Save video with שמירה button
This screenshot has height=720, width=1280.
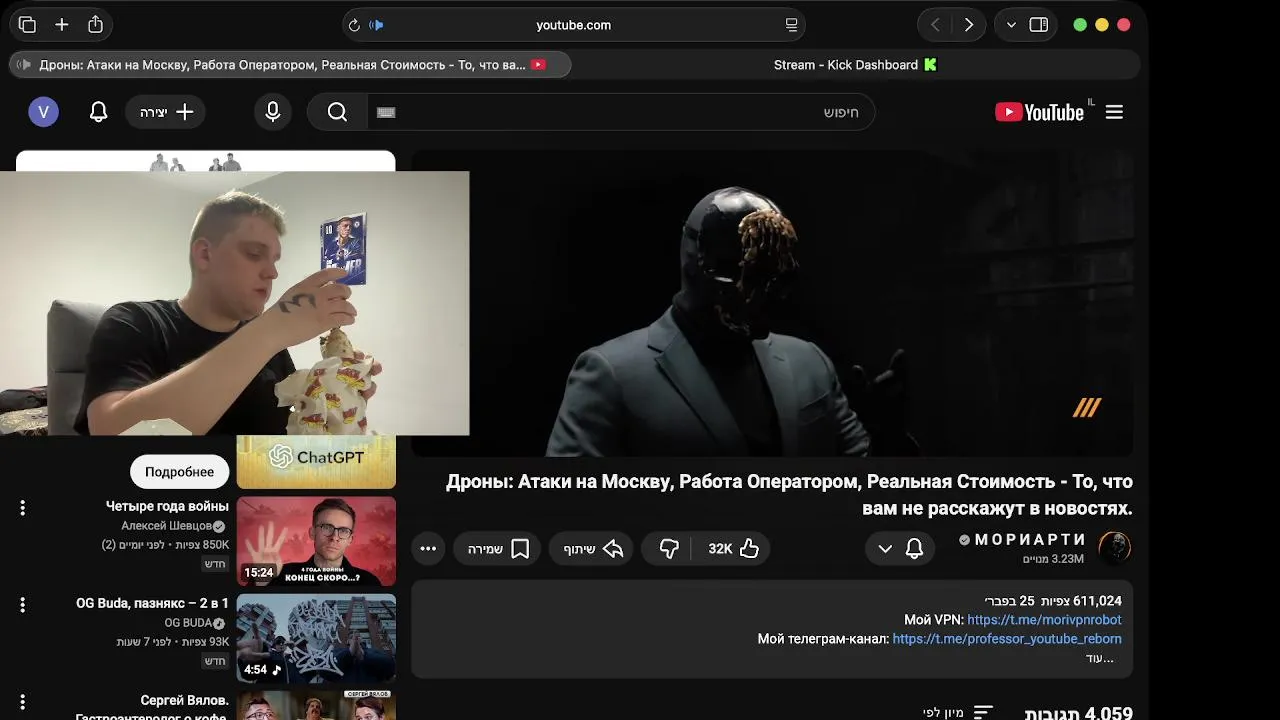(497, 548)
